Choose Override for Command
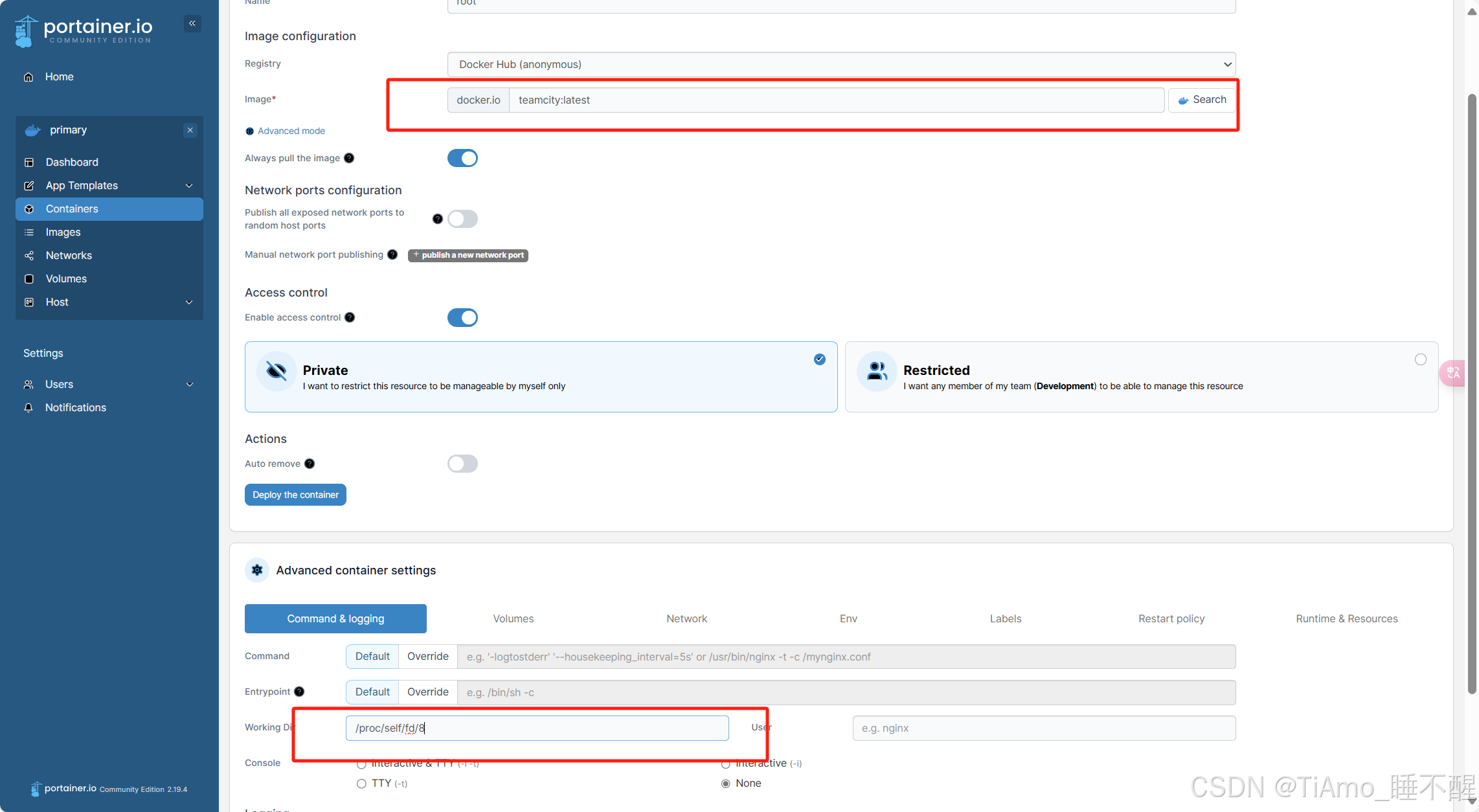The image size is (1479, 812). point(428,657)
